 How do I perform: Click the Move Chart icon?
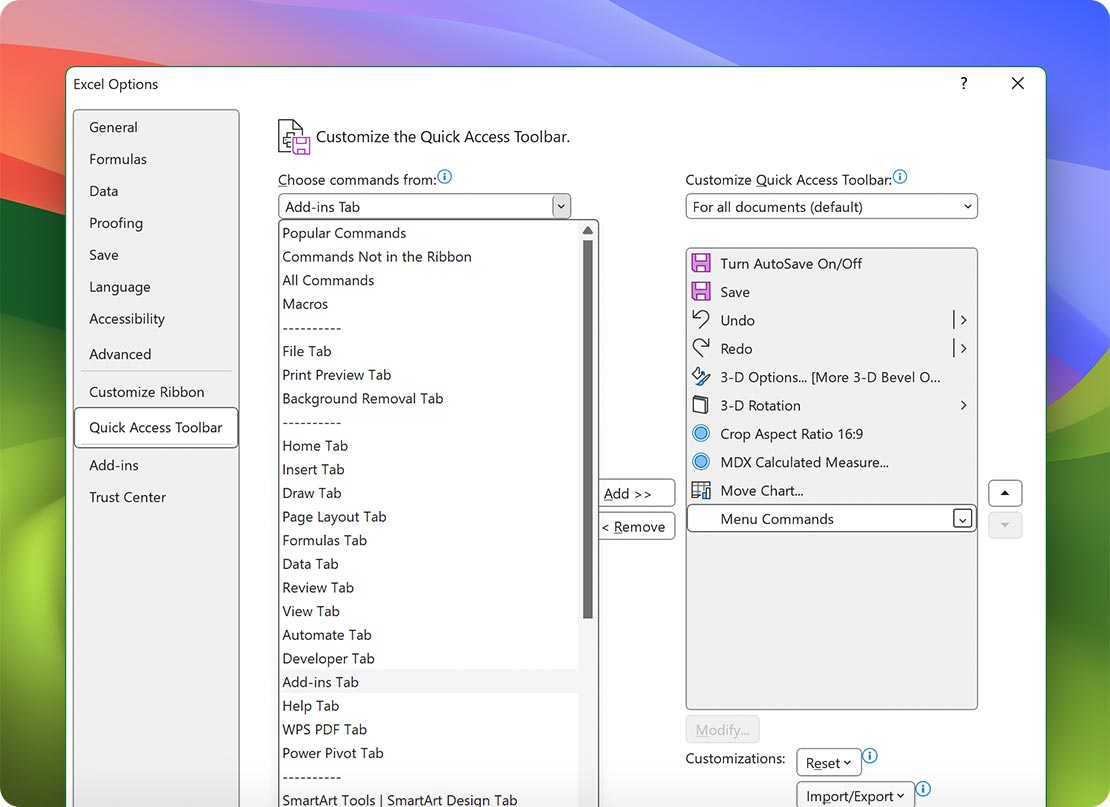point(700,490)
